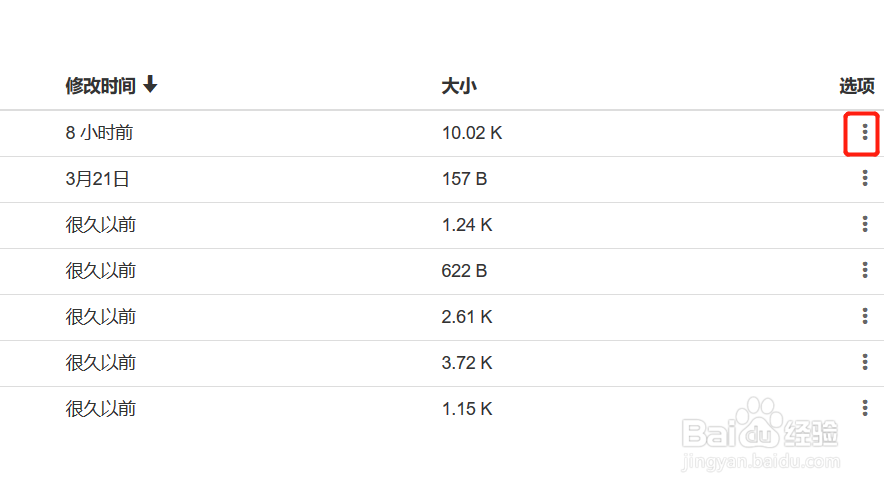Click the 1.15 K size value
The image size is (889, 492).
click(x=467, y=409)
